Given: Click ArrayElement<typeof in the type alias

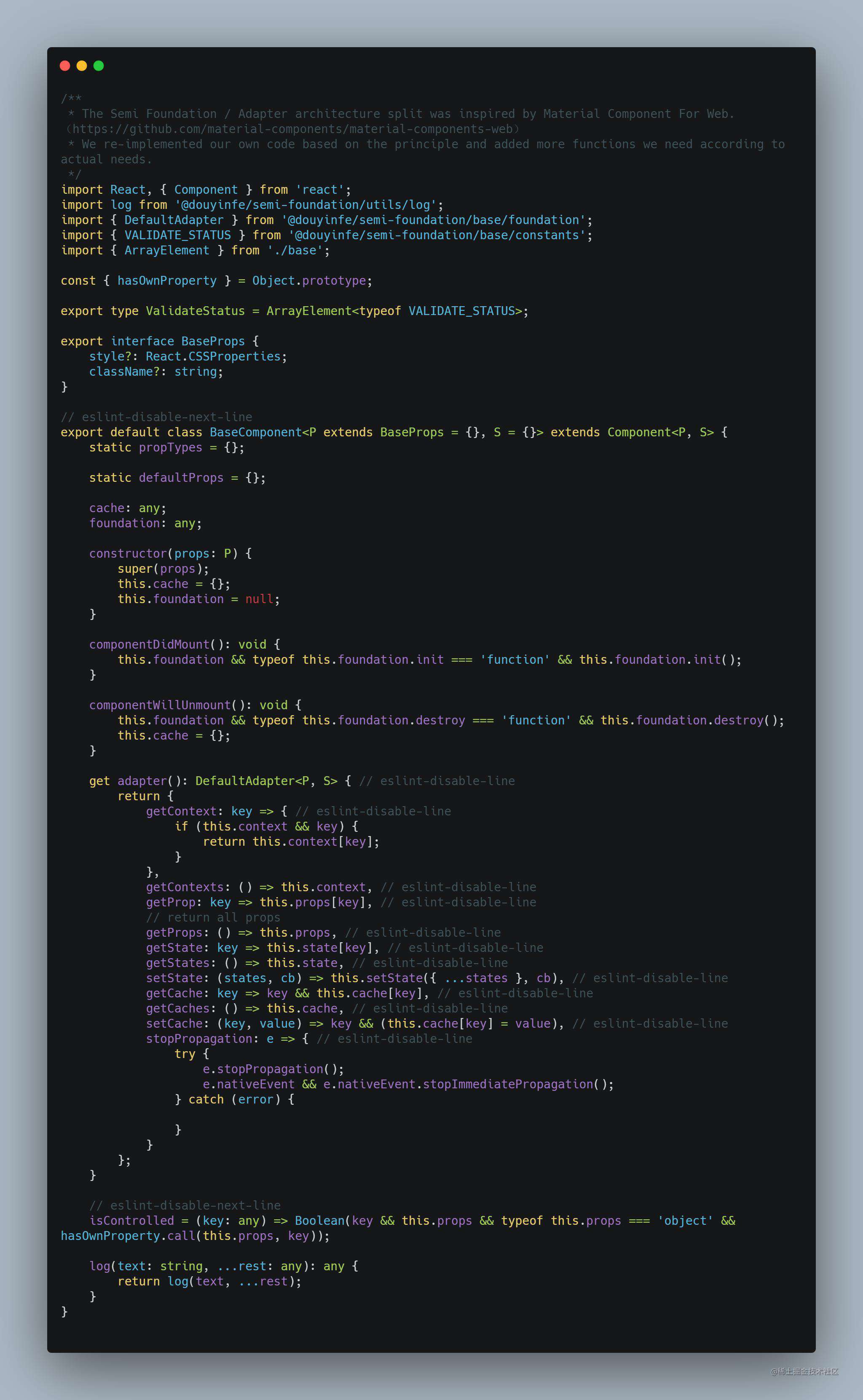Looking at the screenshot, I should (333, 311).
